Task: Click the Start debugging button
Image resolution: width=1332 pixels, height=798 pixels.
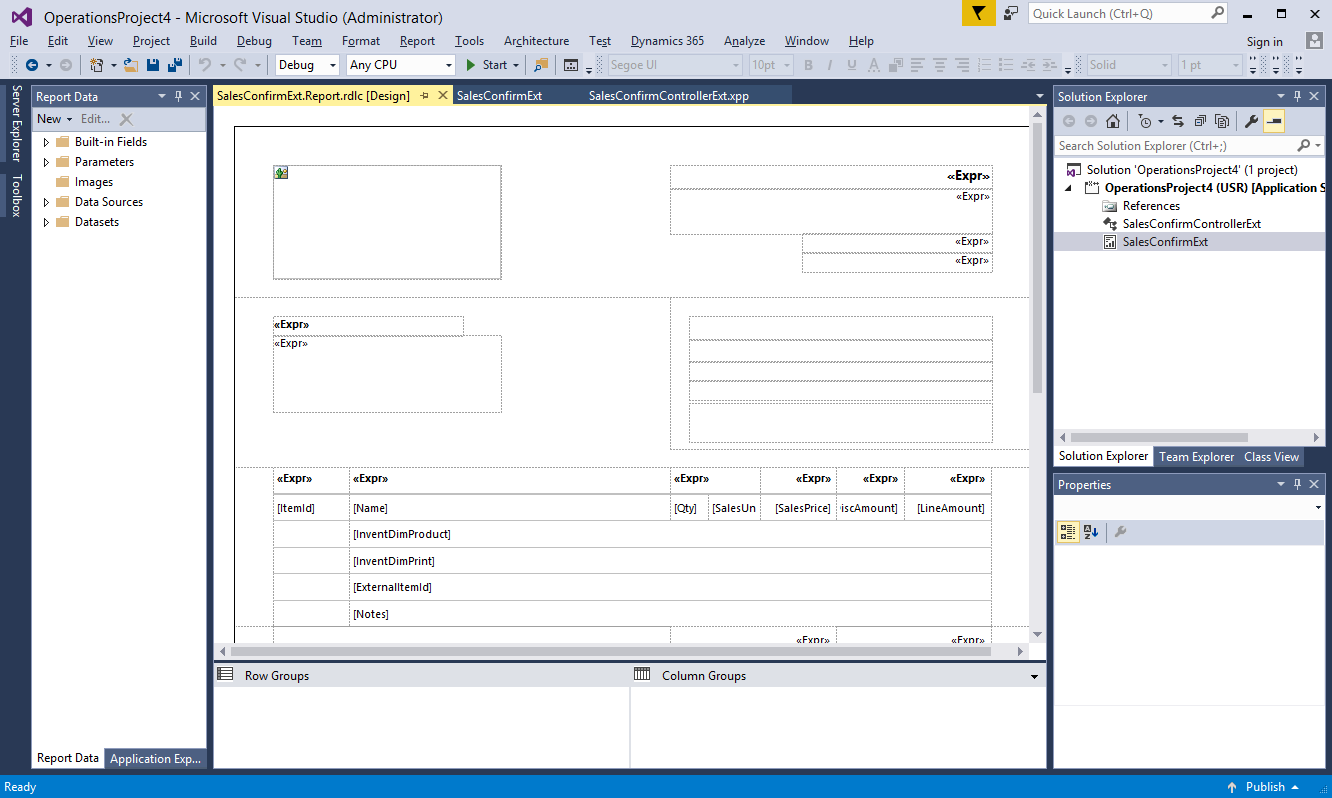Action: tap(487, 65)
